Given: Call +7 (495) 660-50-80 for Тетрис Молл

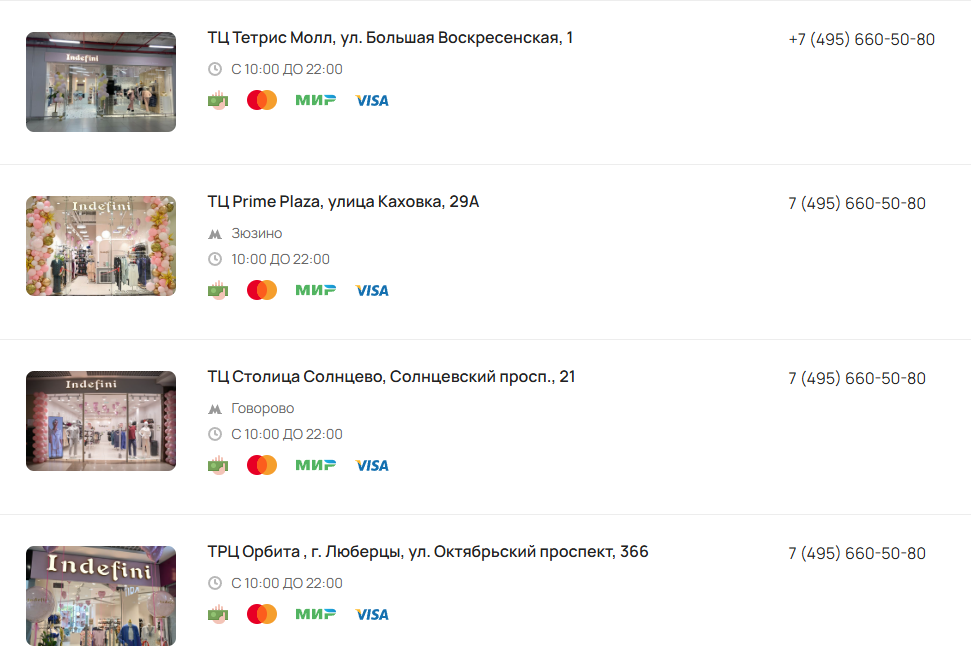Looking at the screenshot, I should pyautogui.click(x=861, y=39).
